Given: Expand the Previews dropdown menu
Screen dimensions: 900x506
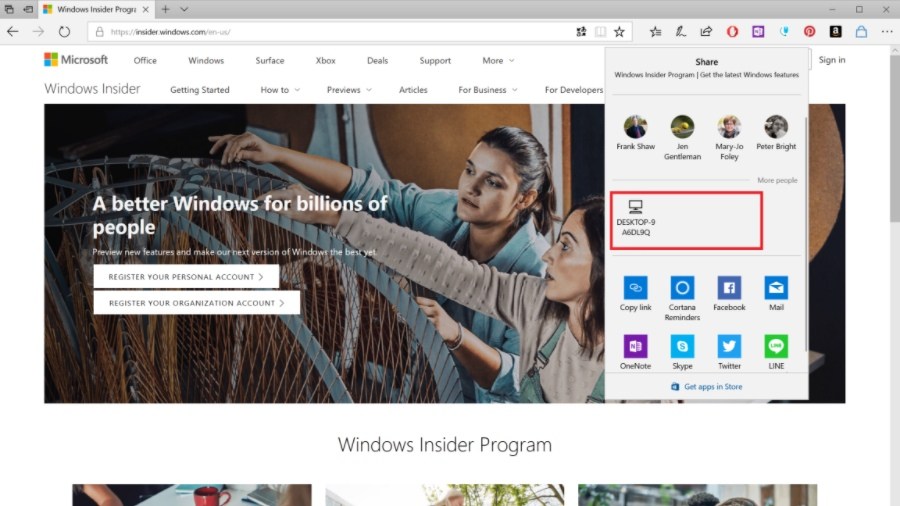Looking at the screenshot, I should pyautogui.click(x=348, y=90).
